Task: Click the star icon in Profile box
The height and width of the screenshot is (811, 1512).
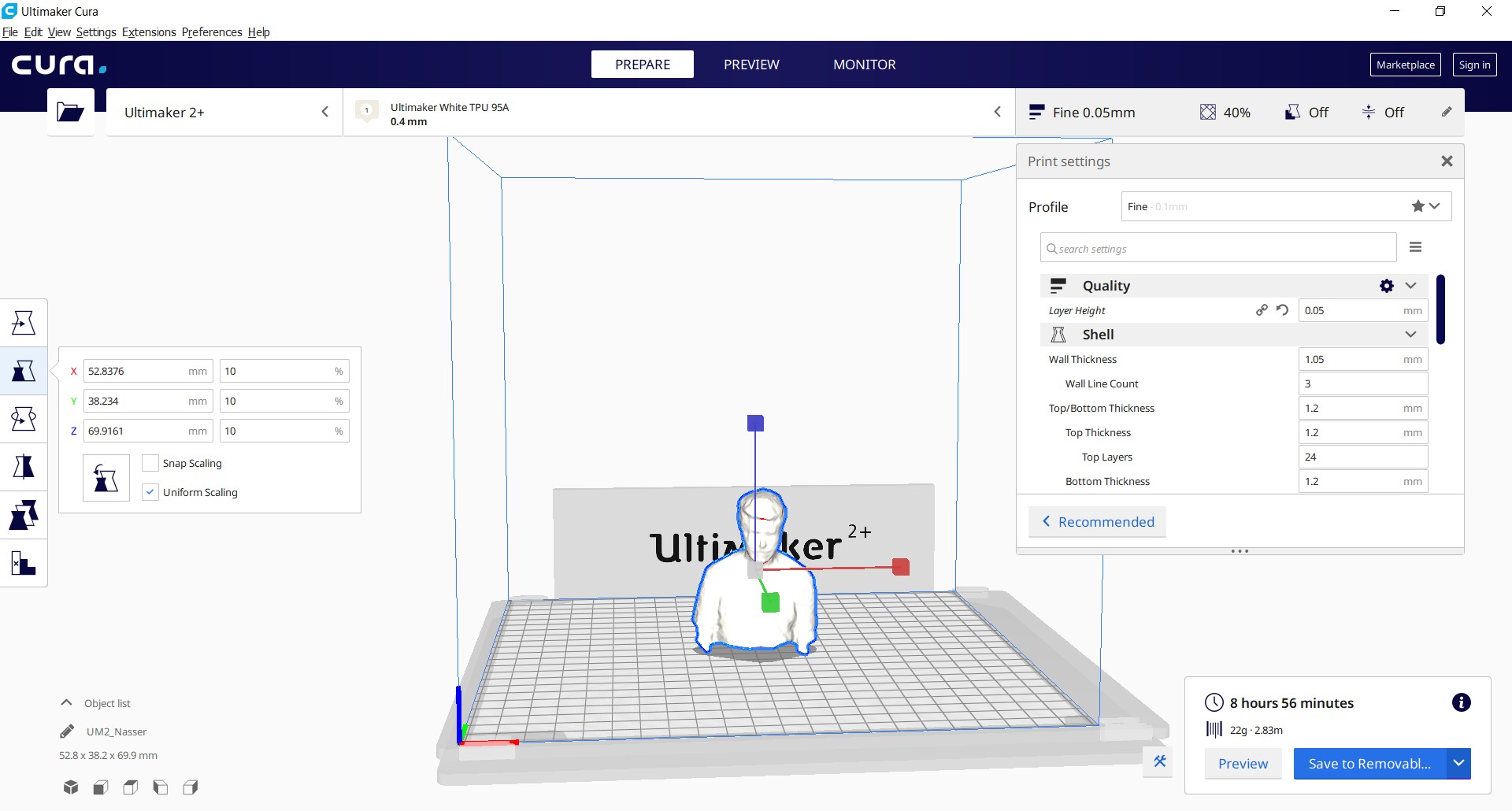Action: [1417, 206]
